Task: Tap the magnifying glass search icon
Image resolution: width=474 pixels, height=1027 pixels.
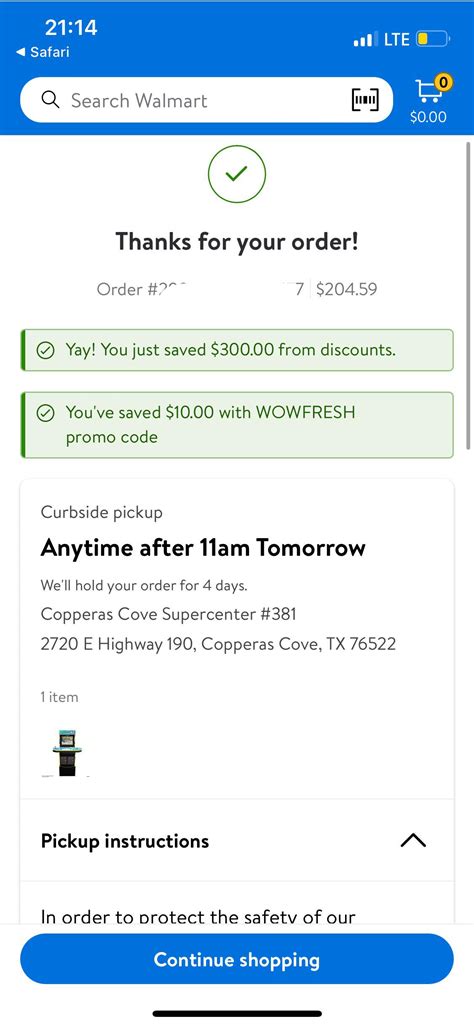Action: (x=50, y=100)
